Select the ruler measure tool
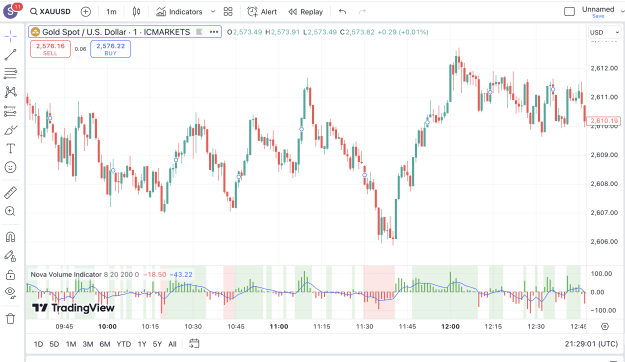The height and width of the screenshot is (362, 625). pos(11,193)
